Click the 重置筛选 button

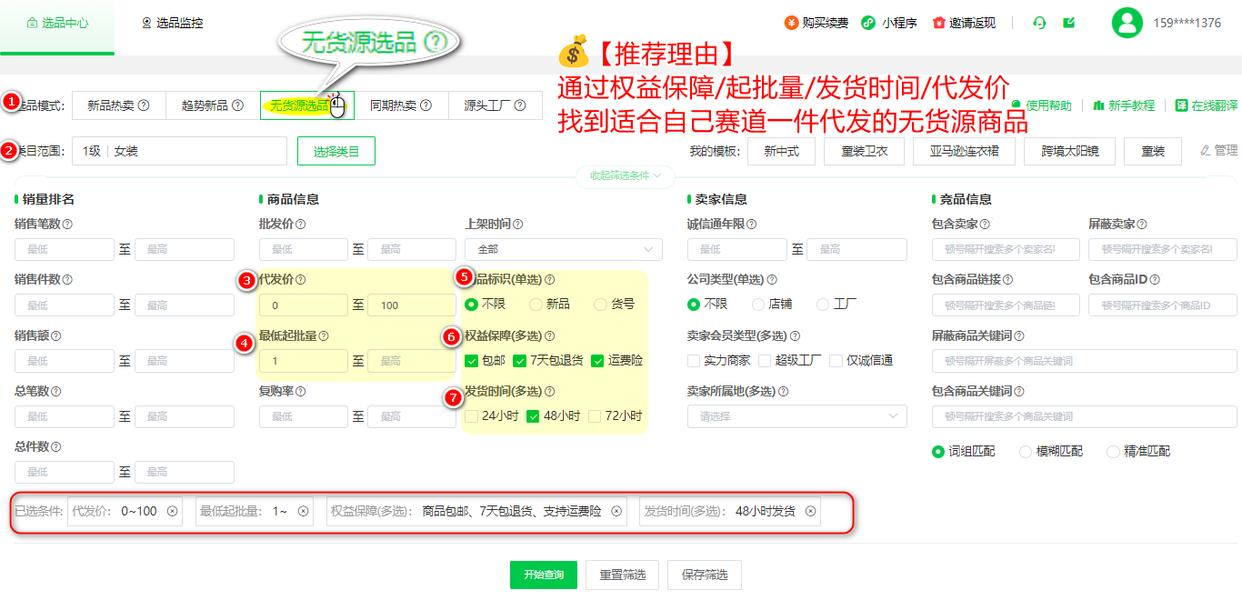622,575
